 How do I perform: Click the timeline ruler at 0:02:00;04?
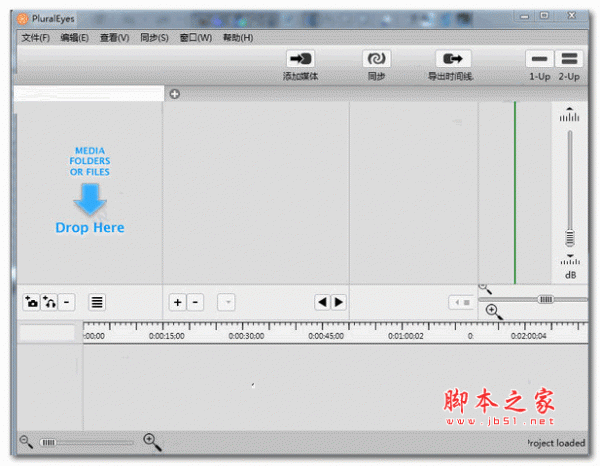[x=528, y=336]
